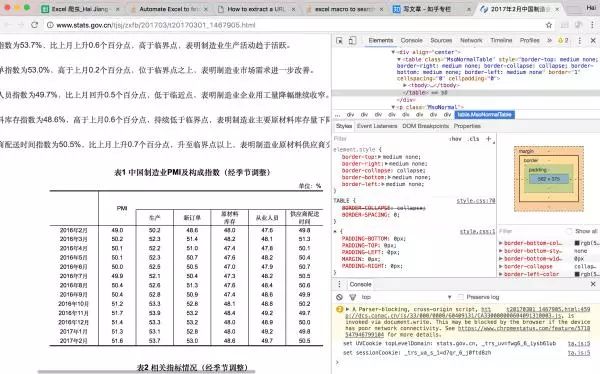
Task: Switch to the Network panel tab
Action: [471, 40]
